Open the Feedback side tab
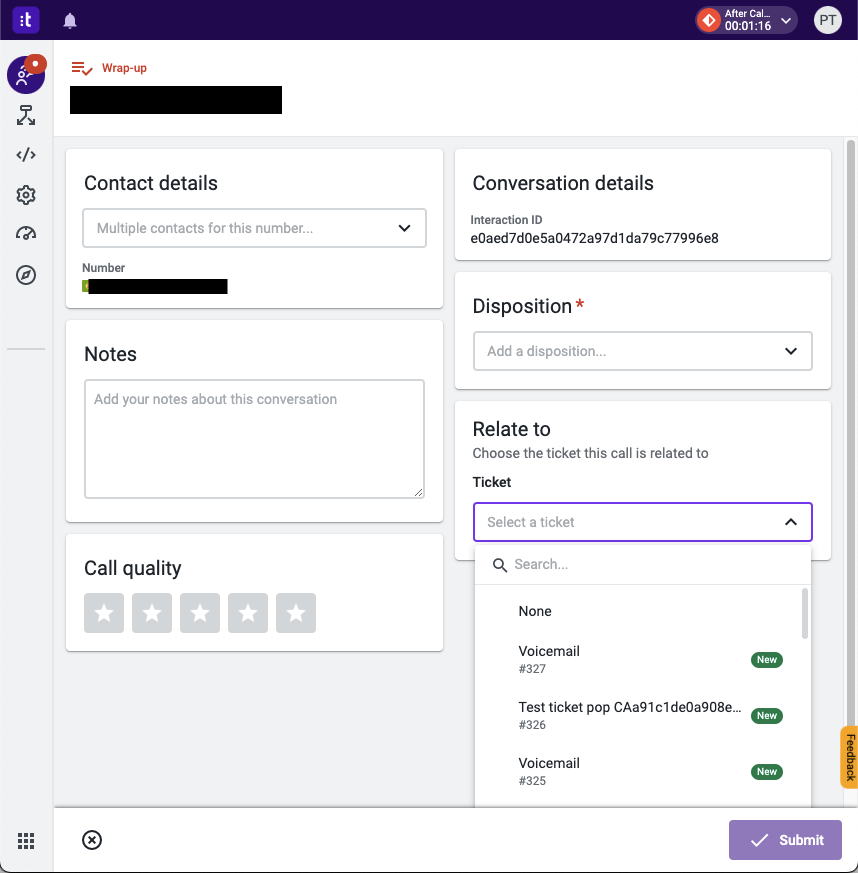 click(849, 757)
